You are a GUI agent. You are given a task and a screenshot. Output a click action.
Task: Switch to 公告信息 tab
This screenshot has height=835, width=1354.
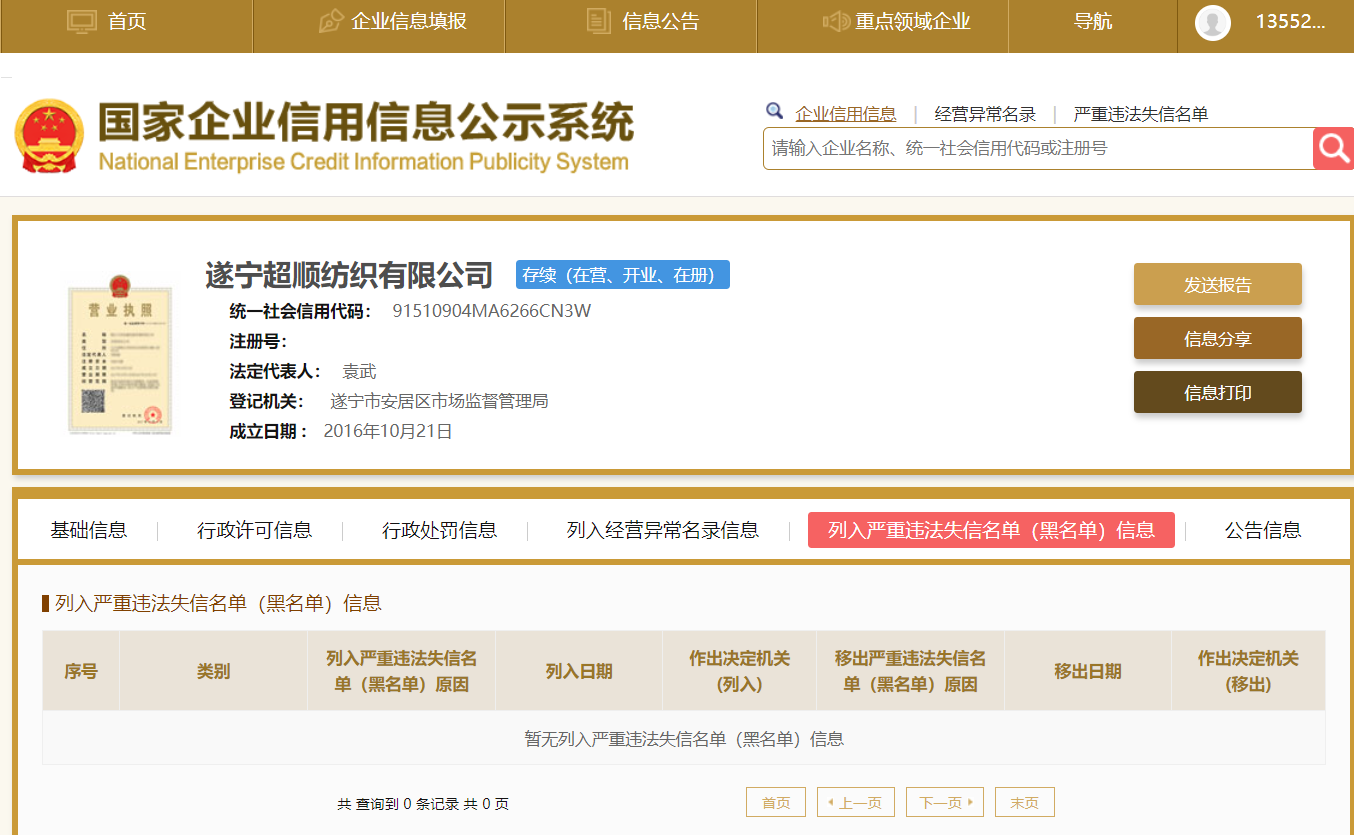tap(1263, 530)
